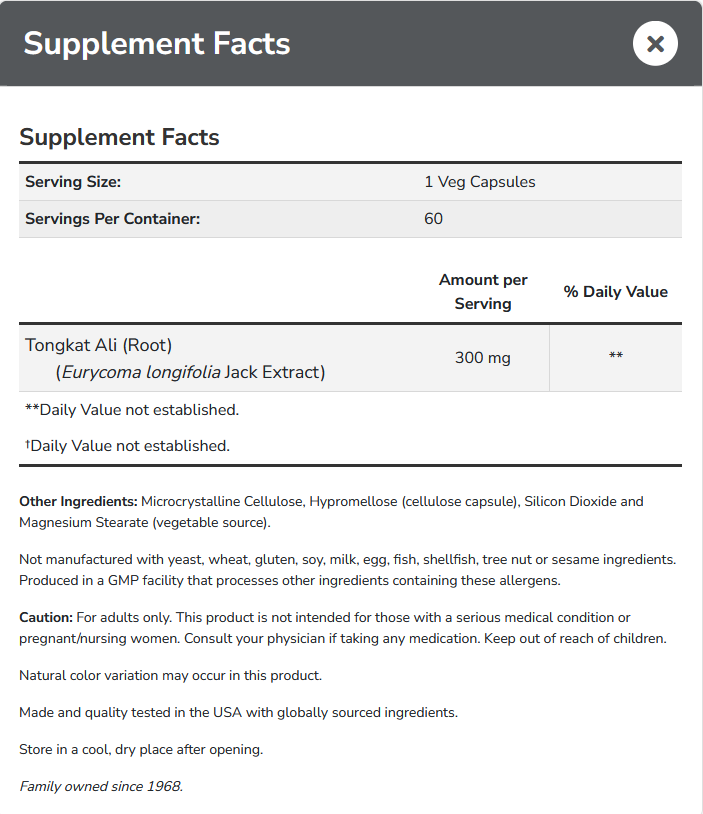The height and width of the screenshot is (814, 703).
Task: Click the 'Store in a cool, dry place' line
Action: 141,749
